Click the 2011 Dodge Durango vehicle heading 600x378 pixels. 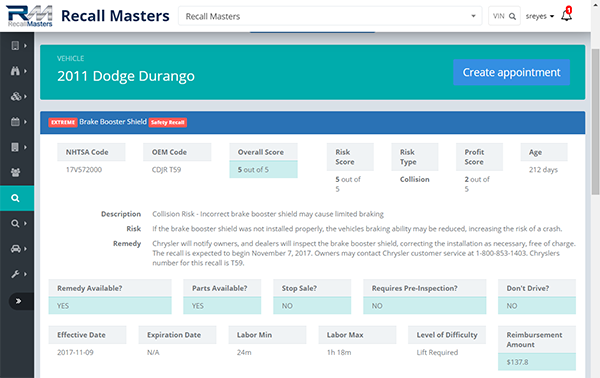coord(126,76)
